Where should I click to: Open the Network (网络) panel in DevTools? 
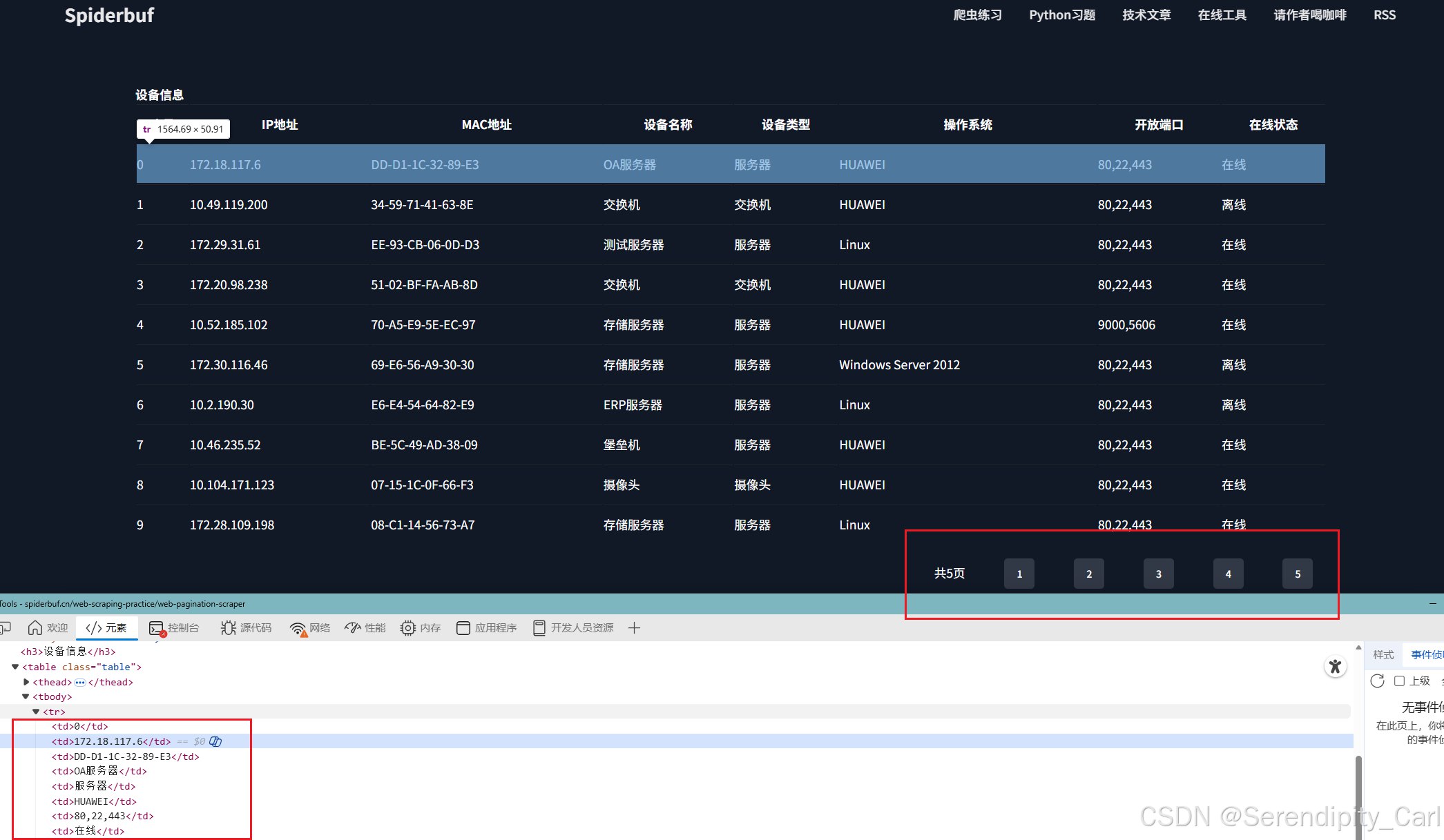[x=309, y=627]
